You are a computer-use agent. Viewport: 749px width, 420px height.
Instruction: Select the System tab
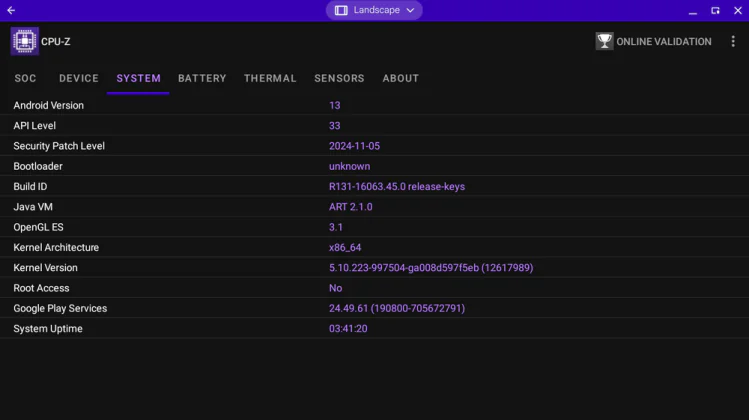click(x=139, y=78)
